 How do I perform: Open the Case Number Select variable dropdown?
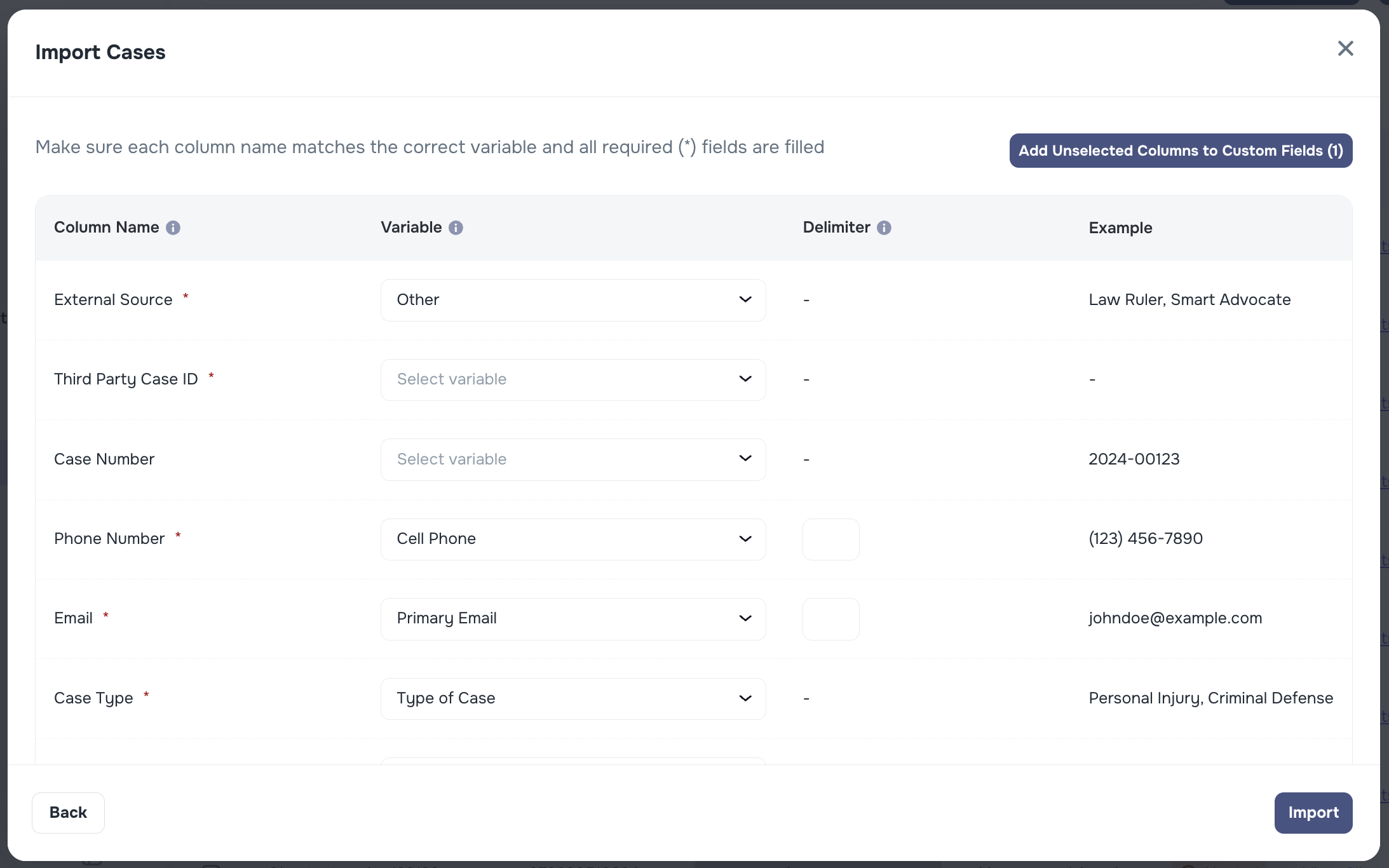click(x=573, y=459)
